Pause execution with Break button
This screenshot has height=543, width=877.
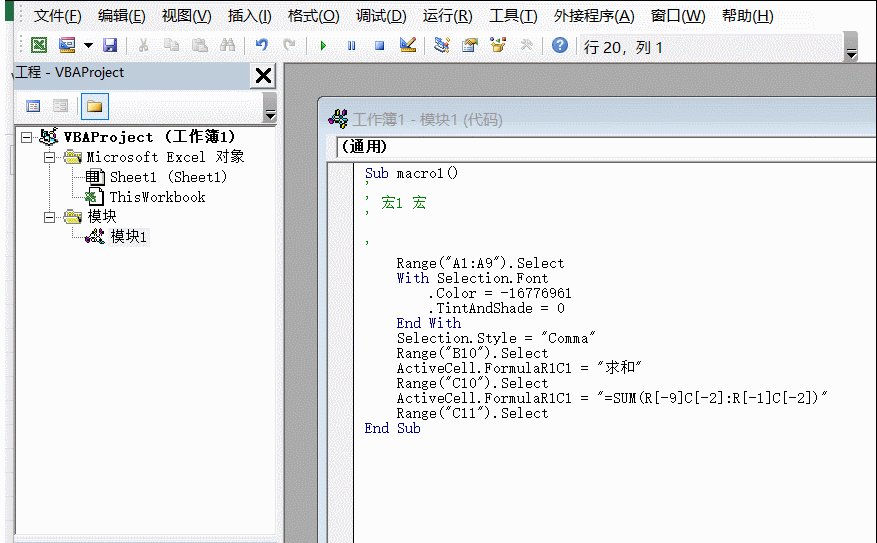(x=351, y=45)
